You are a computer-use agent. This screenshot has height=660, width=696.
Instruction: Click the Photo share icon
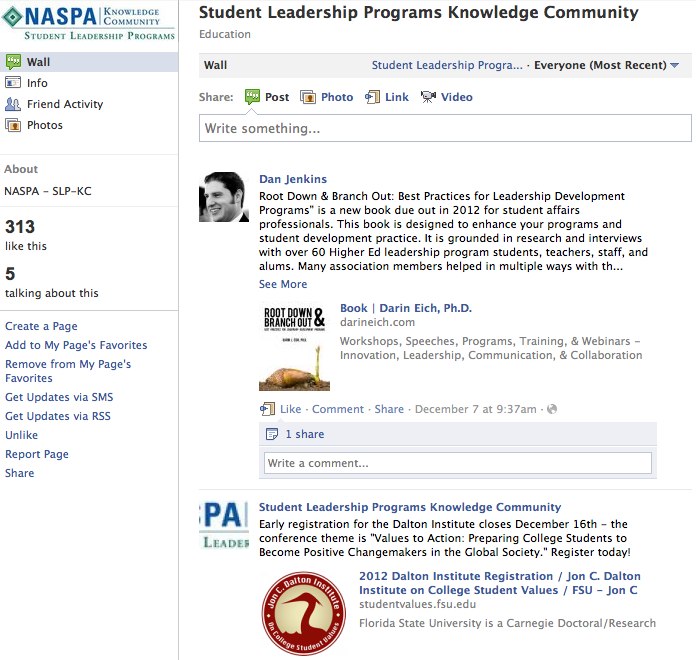[x=308, y=97]
